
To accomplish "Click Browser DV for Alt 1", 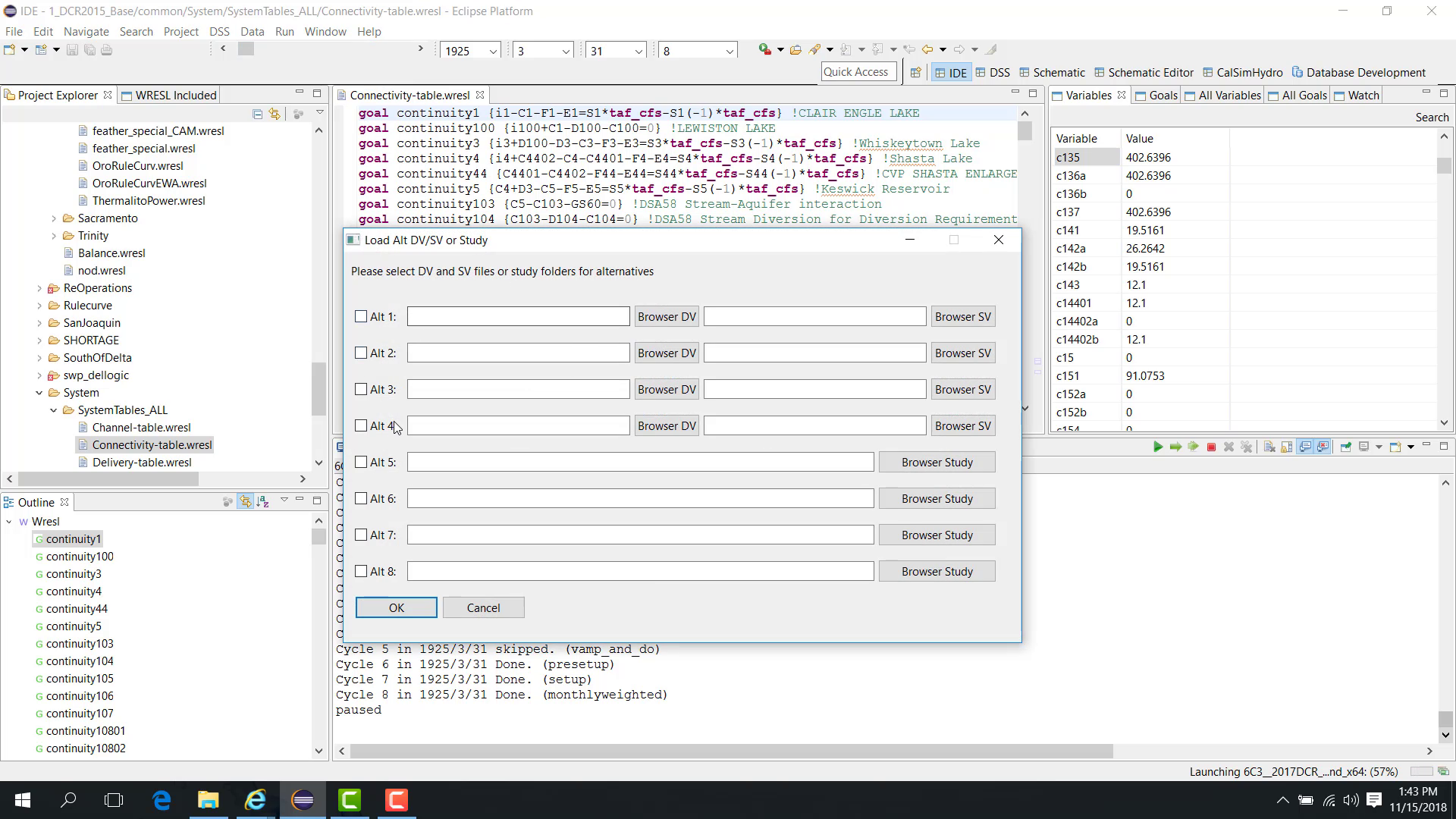I will click(667, 316).
